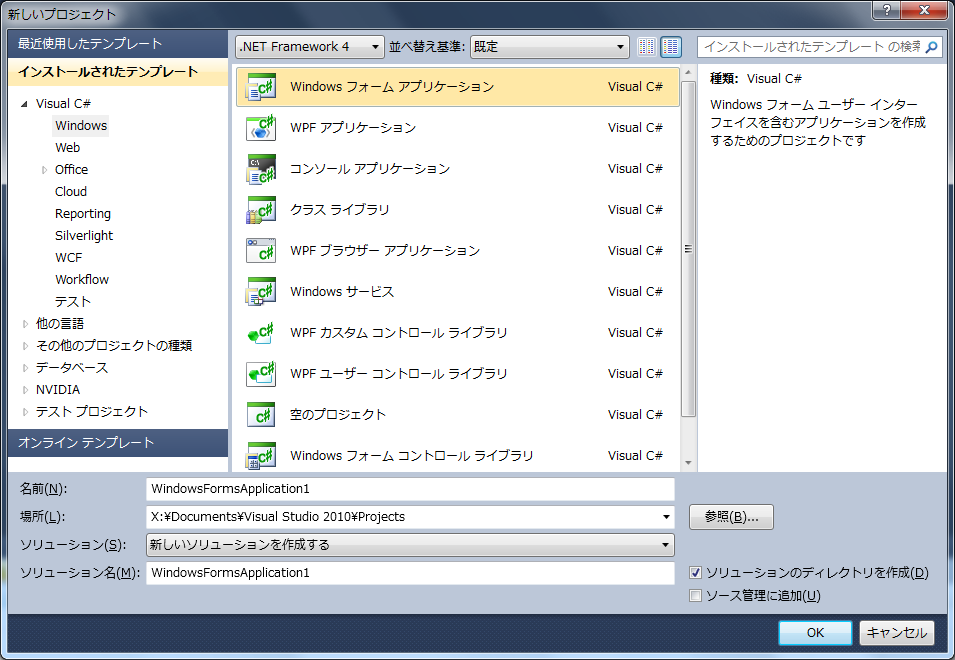The image size is (955, 660).
Task: Select the Silverlight category
Action: tap(84, 236)
